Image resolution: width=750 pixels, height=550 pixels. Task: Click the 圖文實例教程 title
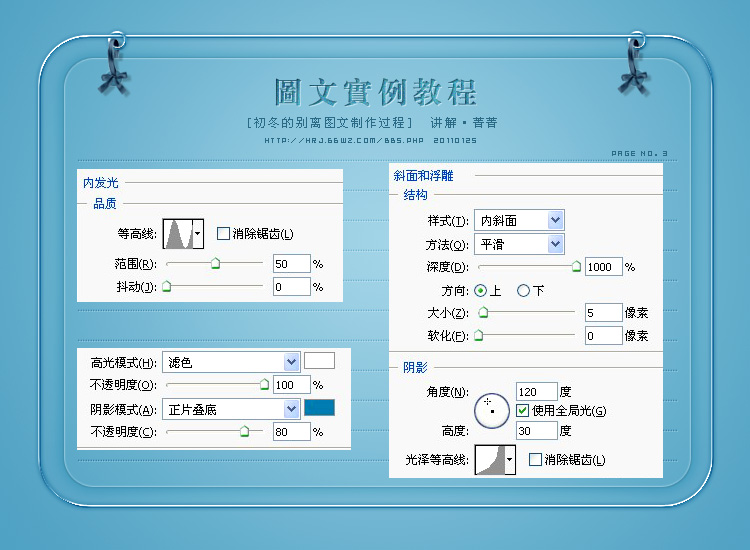[375, 92]
